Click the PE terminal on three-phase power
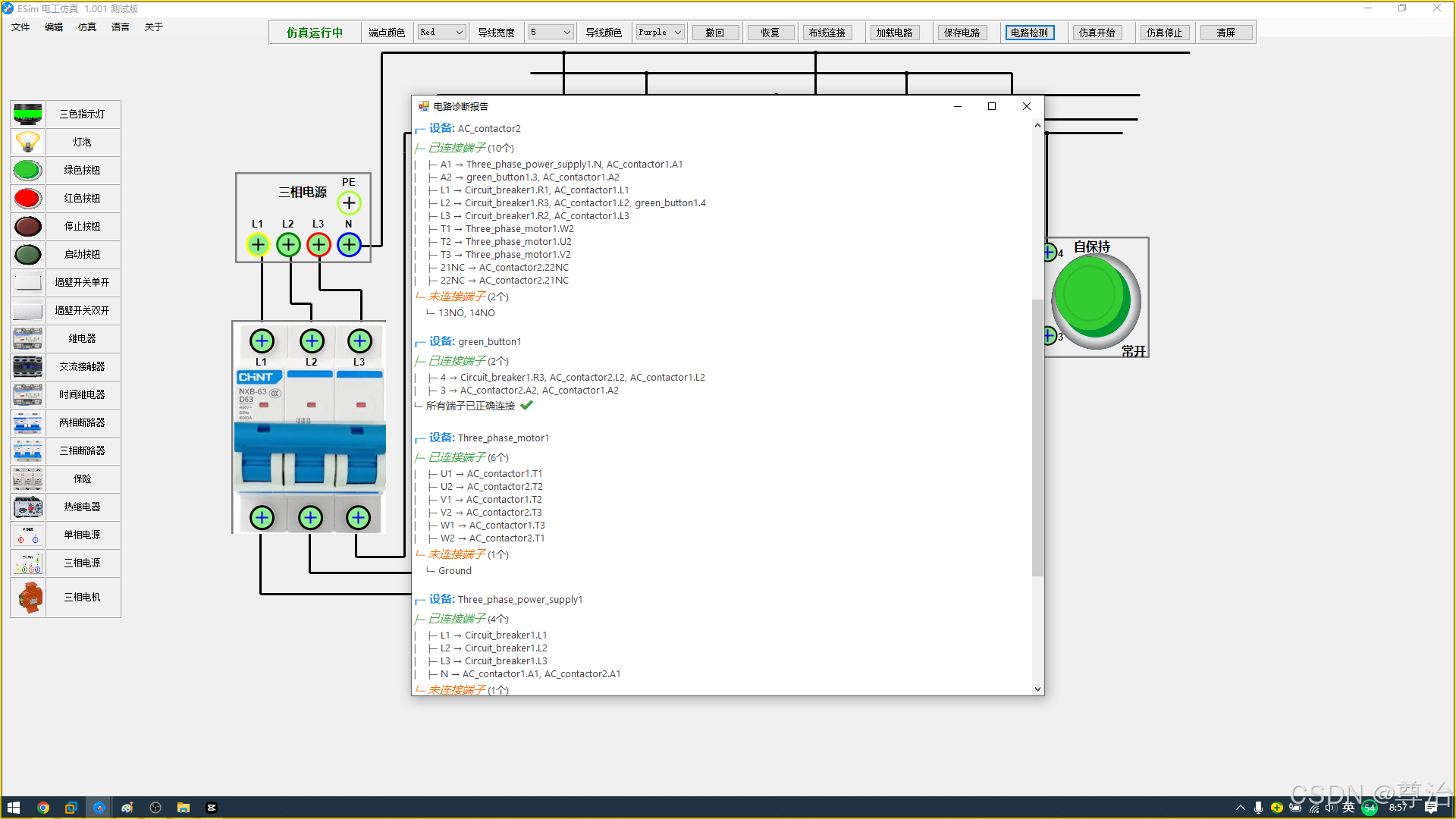This screenshot has height=819, width=1456. [349, 202]
